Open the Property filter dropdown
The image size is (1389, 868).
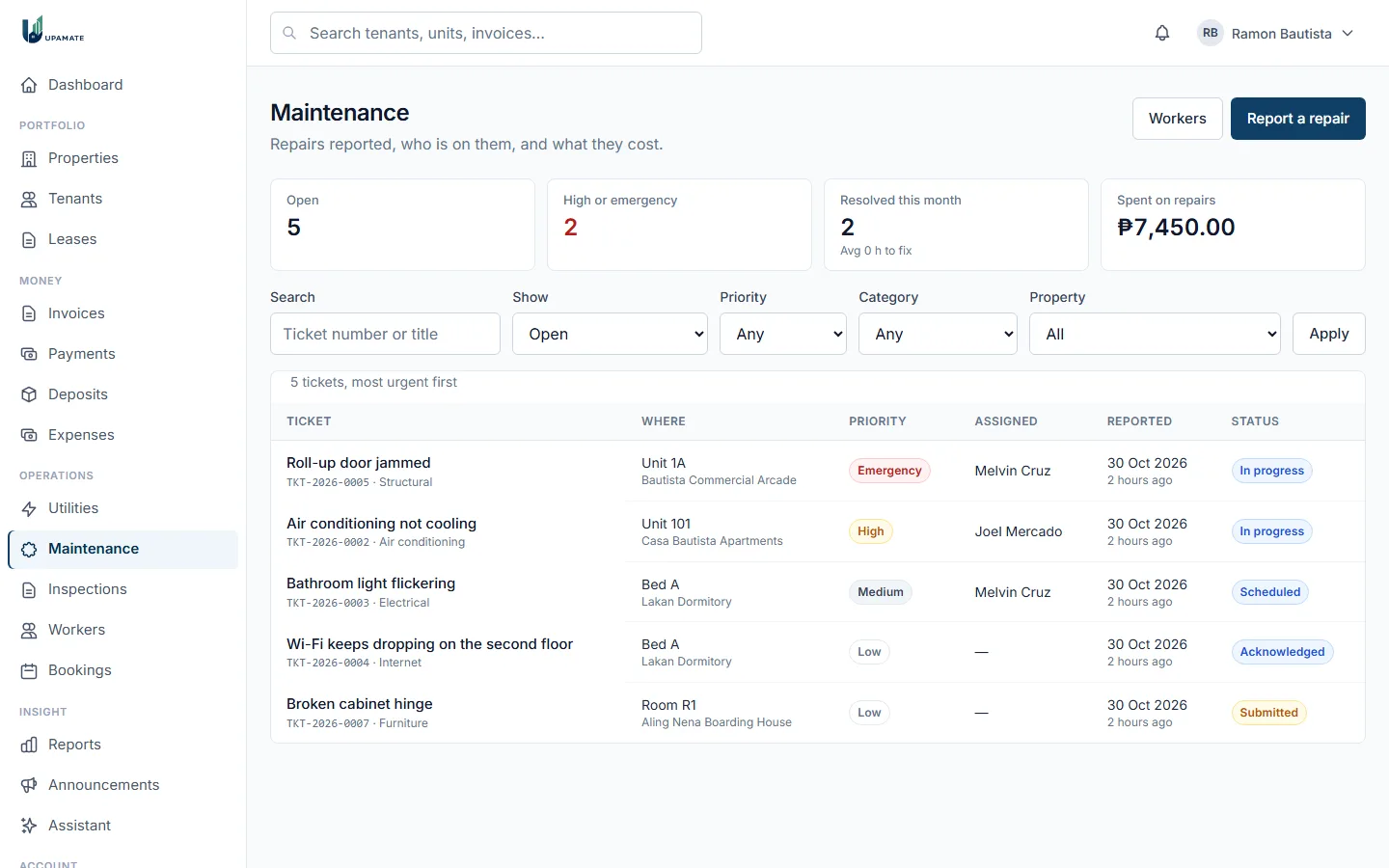click(1155, 334)
